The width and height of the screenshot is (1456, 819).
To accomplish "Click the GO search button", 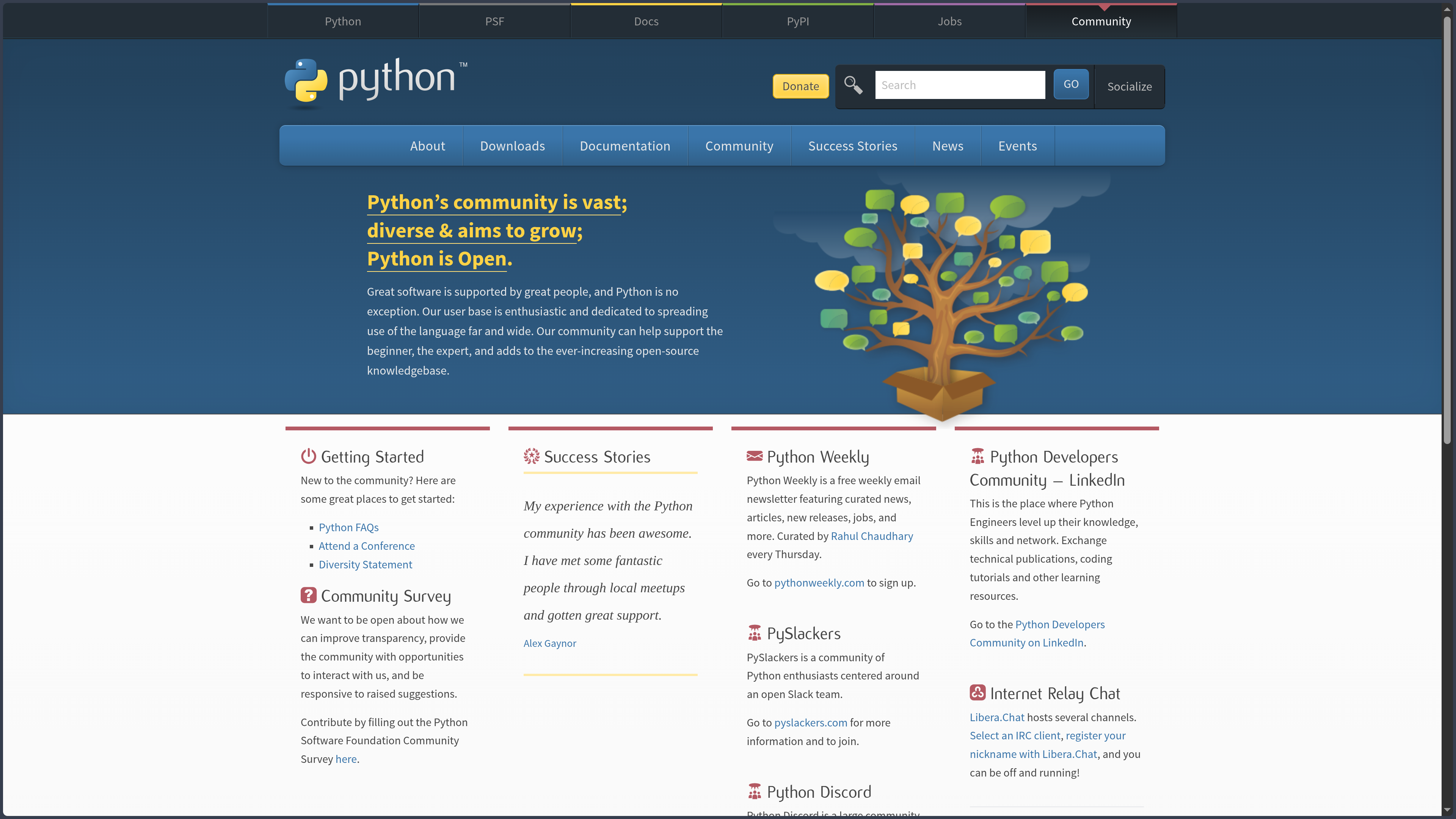I will point(1071,84).
